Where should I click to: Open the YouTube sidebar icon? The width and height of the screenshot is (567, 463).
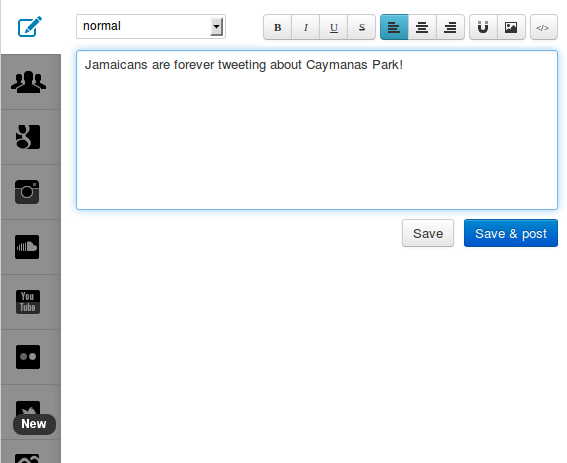click(28, 302)
